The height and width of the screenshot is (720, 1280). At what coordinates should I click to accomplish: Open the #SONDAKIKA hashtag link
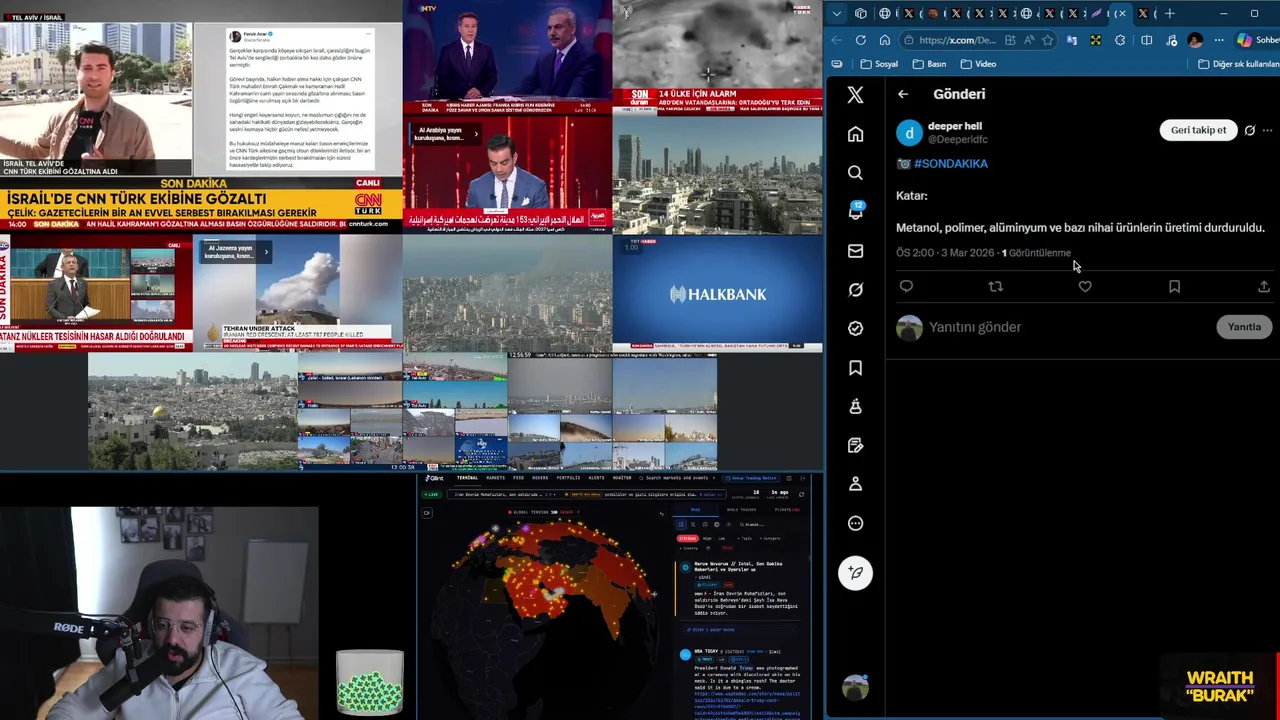tap(950, 163)
